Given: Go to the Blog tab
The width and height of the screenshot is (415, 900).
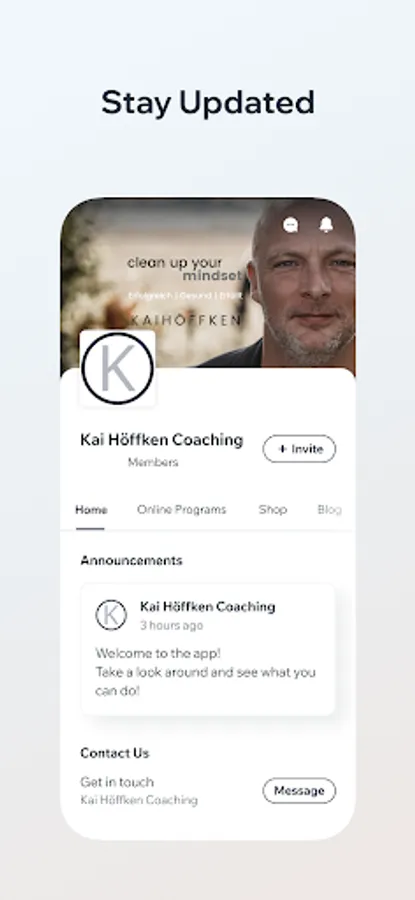Looking at the screenshot, I should coord(329,510).
